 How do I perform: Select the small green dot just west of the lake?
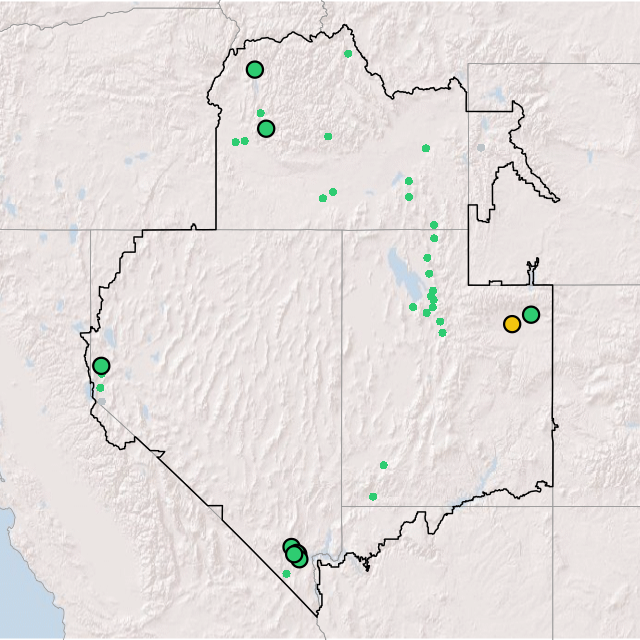tap(413, 307)
